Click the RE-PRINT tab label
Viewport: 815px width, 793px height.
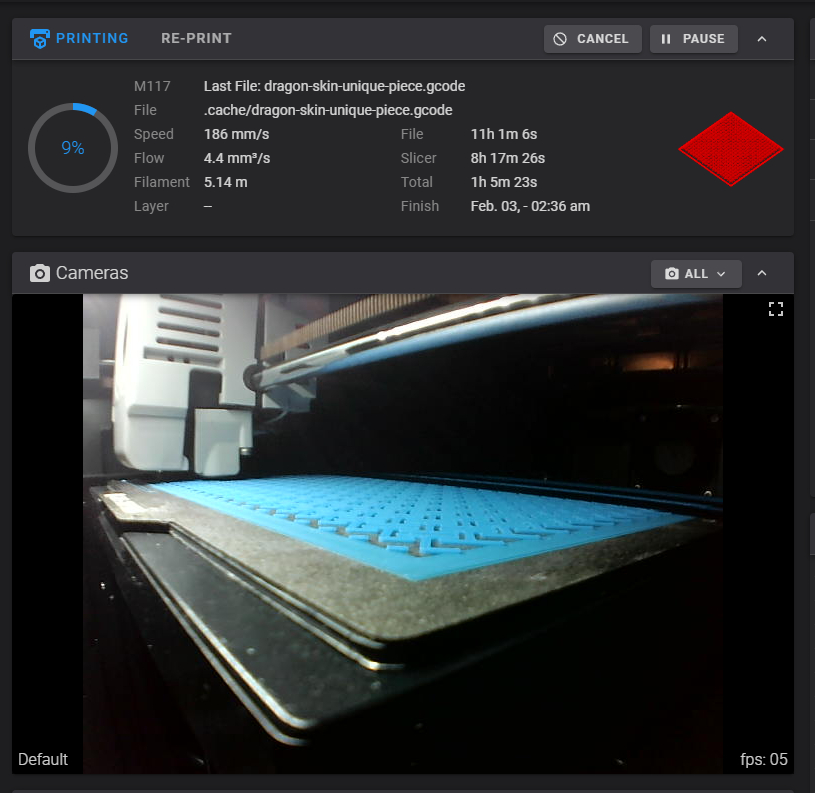click(196, 39)
